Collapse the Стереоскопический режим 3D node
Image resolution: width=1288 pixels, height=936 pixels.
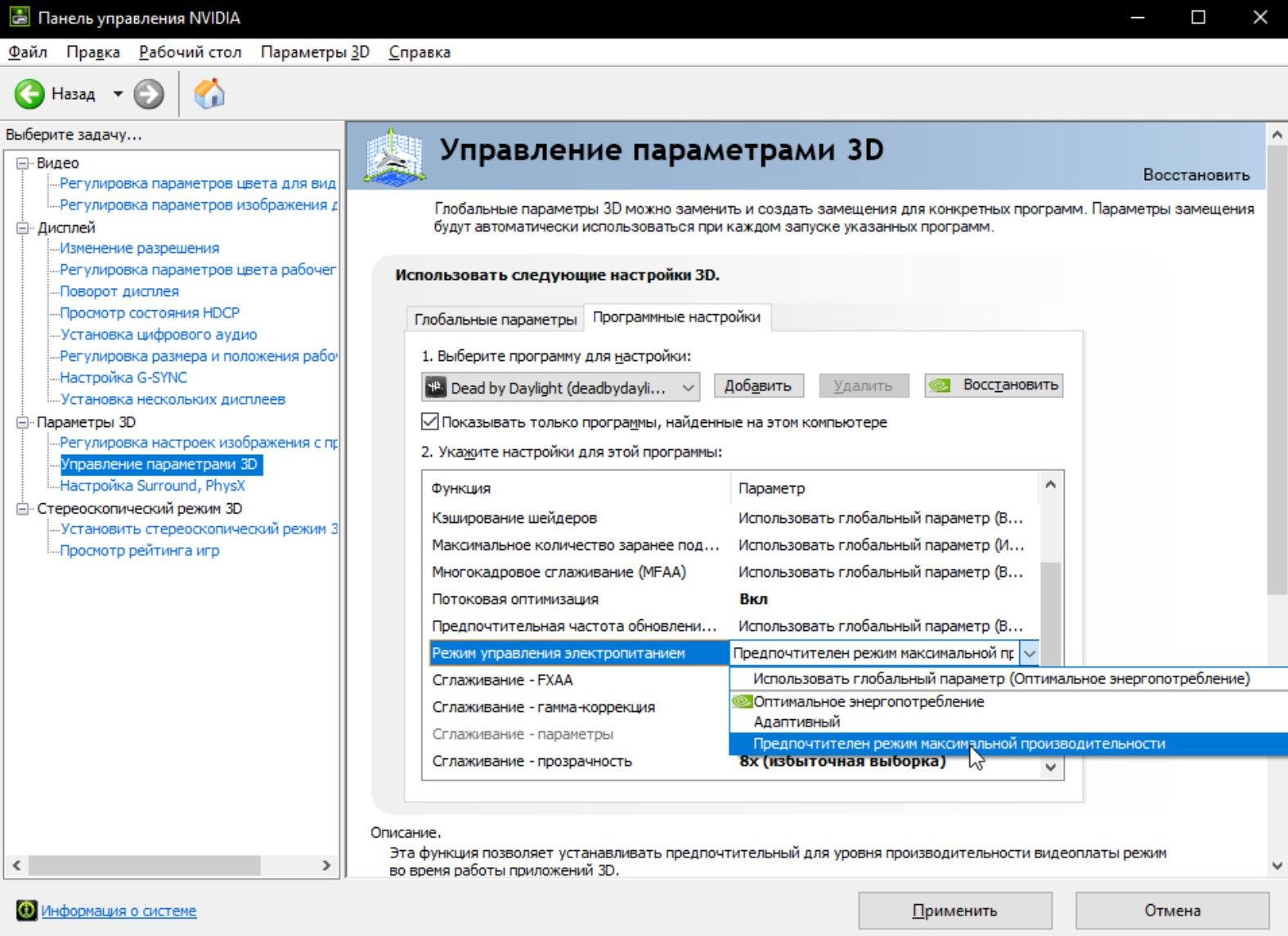pos(23,508)
